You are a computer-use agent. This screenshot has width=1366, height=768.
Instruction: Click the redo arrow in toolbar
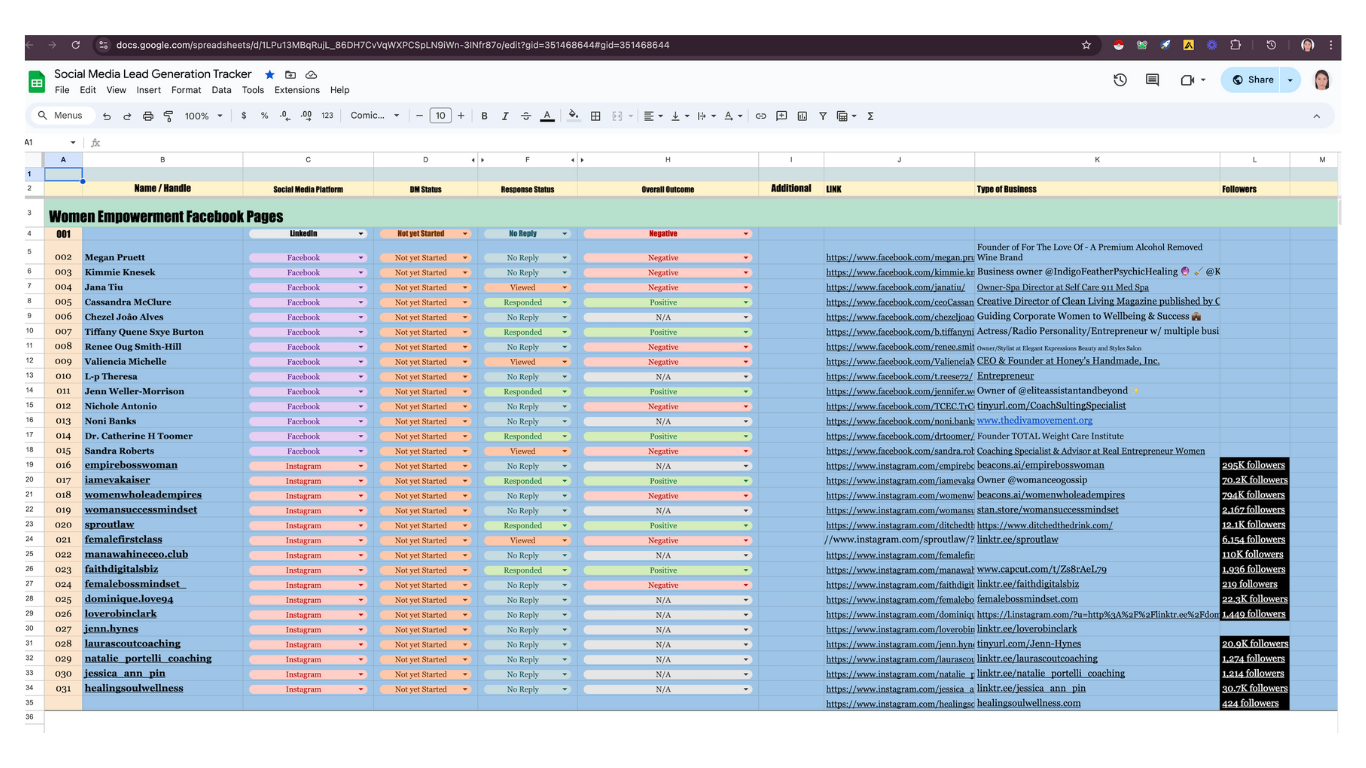[127, 116]
